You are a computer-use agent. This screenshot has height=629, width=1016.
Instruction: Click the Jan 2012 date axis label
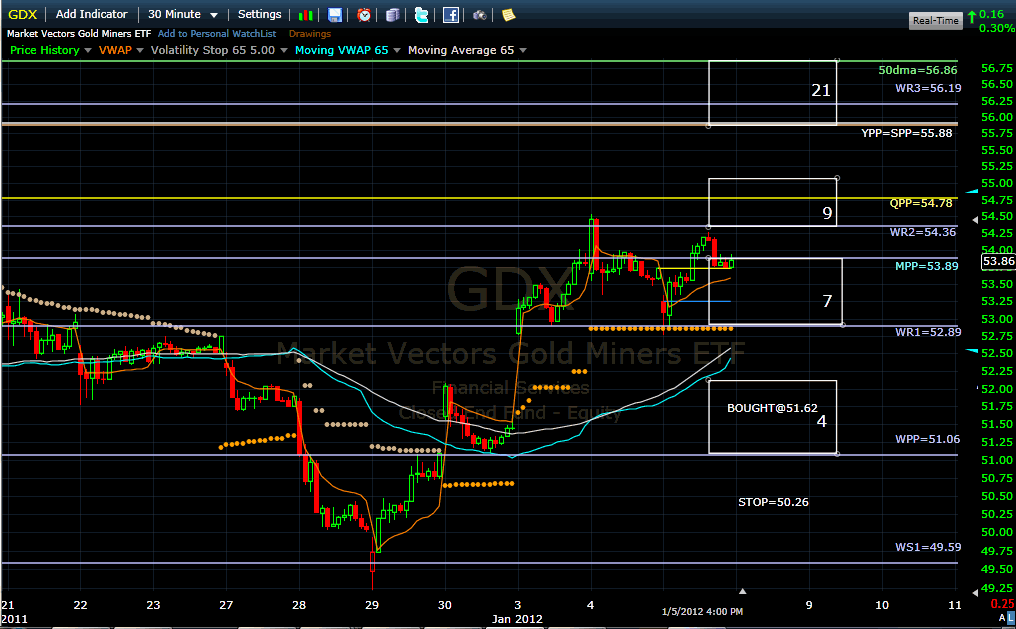pyautogui.click(x=517, y=619)
